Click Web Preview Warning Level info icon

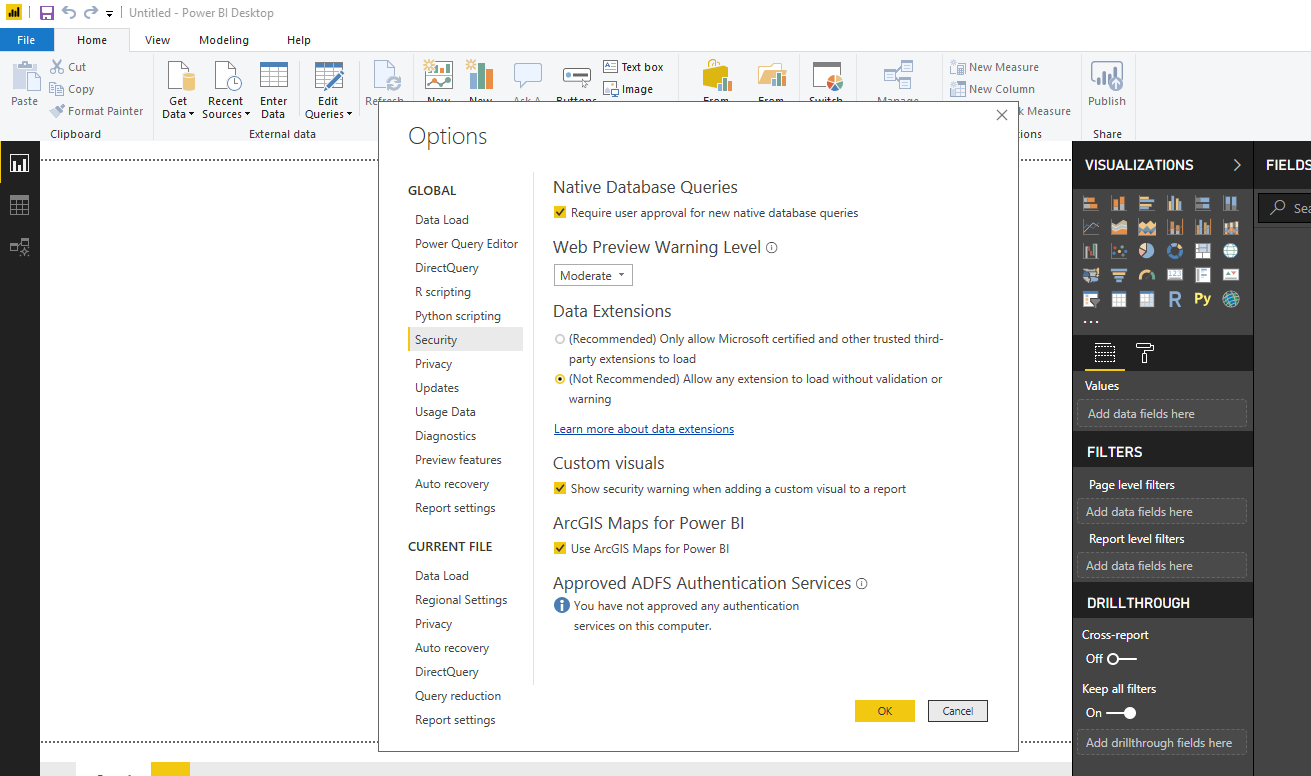(x=772, y=248)
